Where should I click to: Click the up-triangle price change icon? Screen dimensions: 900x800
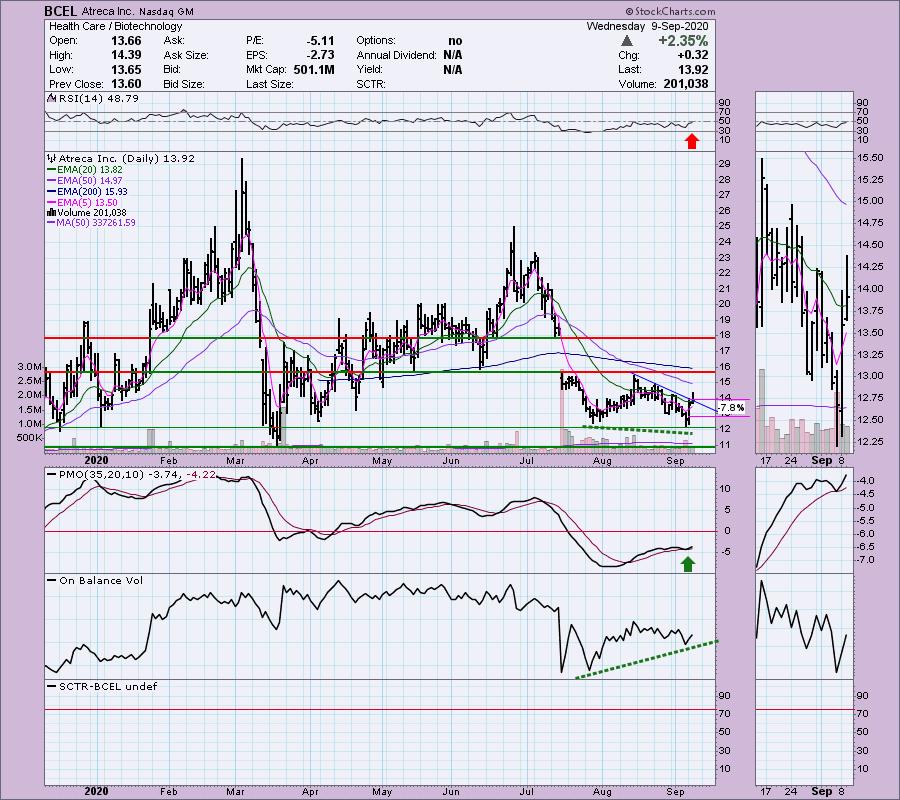pos(627,41)
